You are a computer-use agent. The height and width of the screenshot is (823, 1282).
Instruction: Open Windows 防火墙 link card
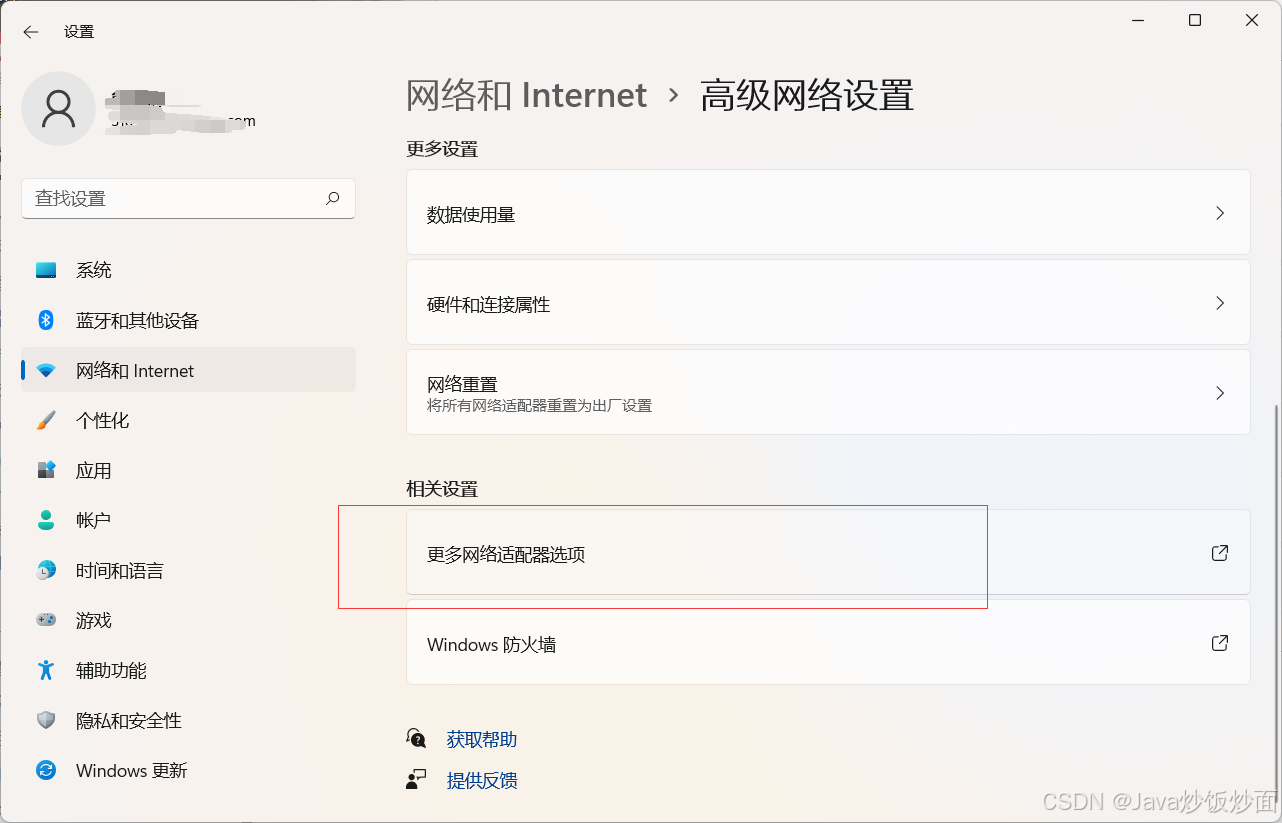(x=828, y=642)
